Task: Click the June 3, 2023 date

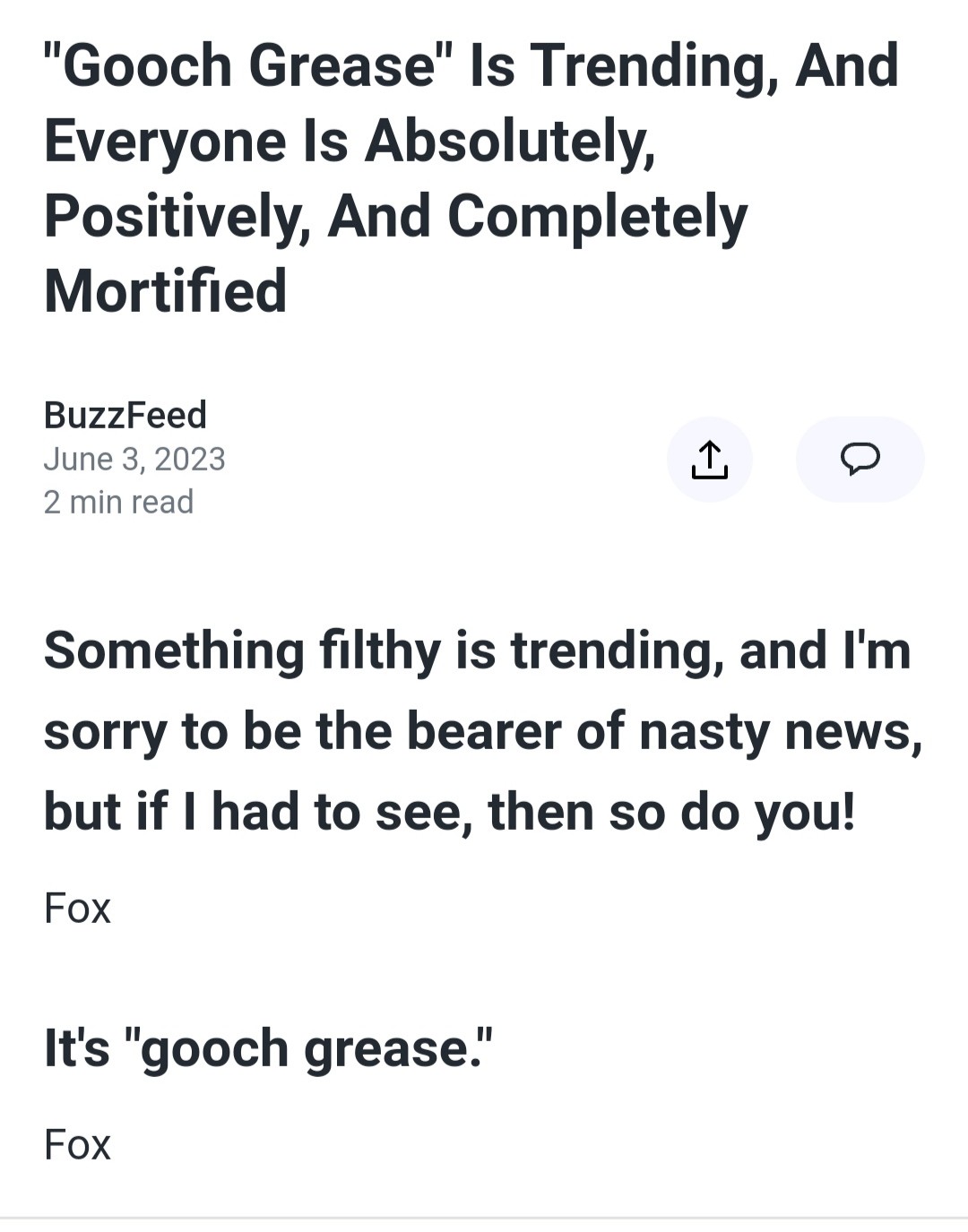Action: click(x=134, y=459)
